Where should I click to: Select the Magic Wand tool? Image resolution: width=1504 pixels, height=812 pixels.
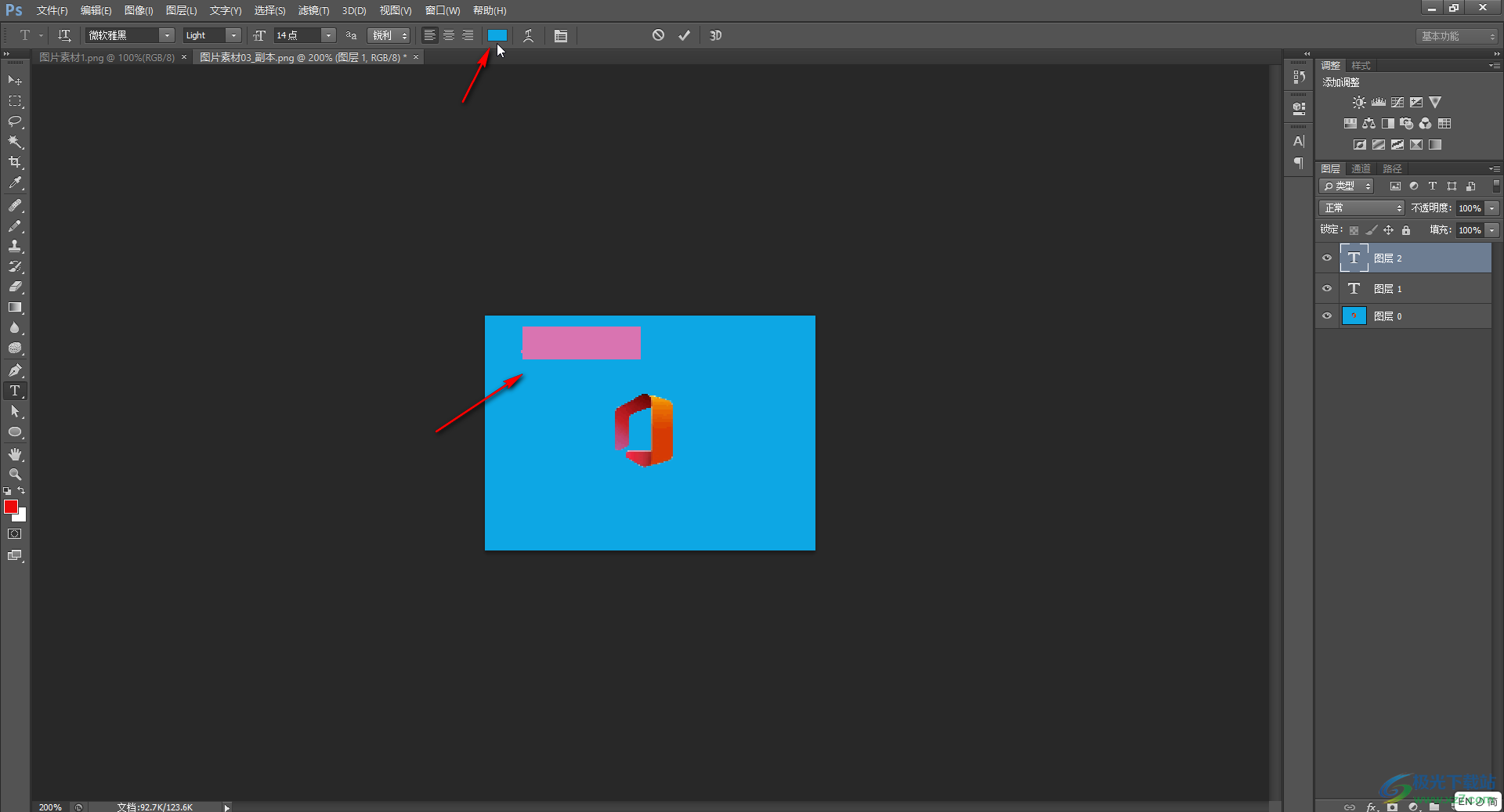15,143
